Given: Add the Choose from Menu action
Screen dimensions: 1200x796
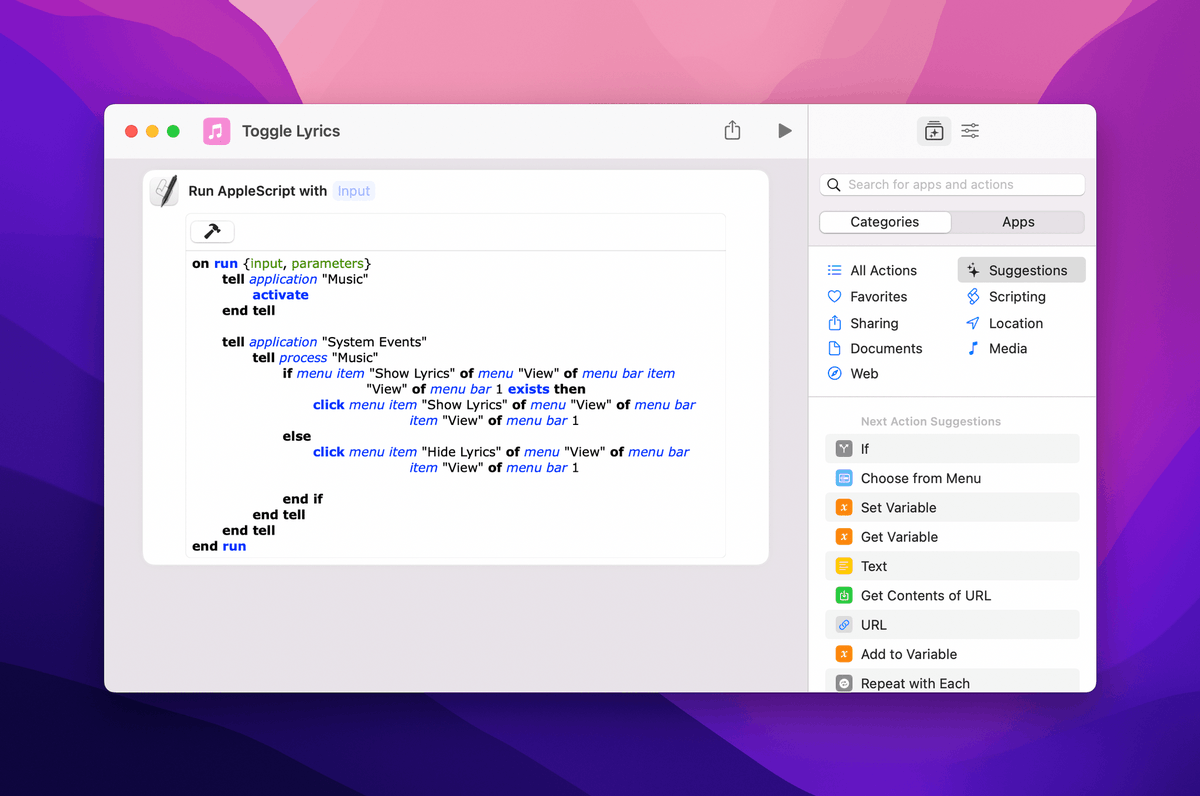Looking at the screenshot, I should [952, 478].
